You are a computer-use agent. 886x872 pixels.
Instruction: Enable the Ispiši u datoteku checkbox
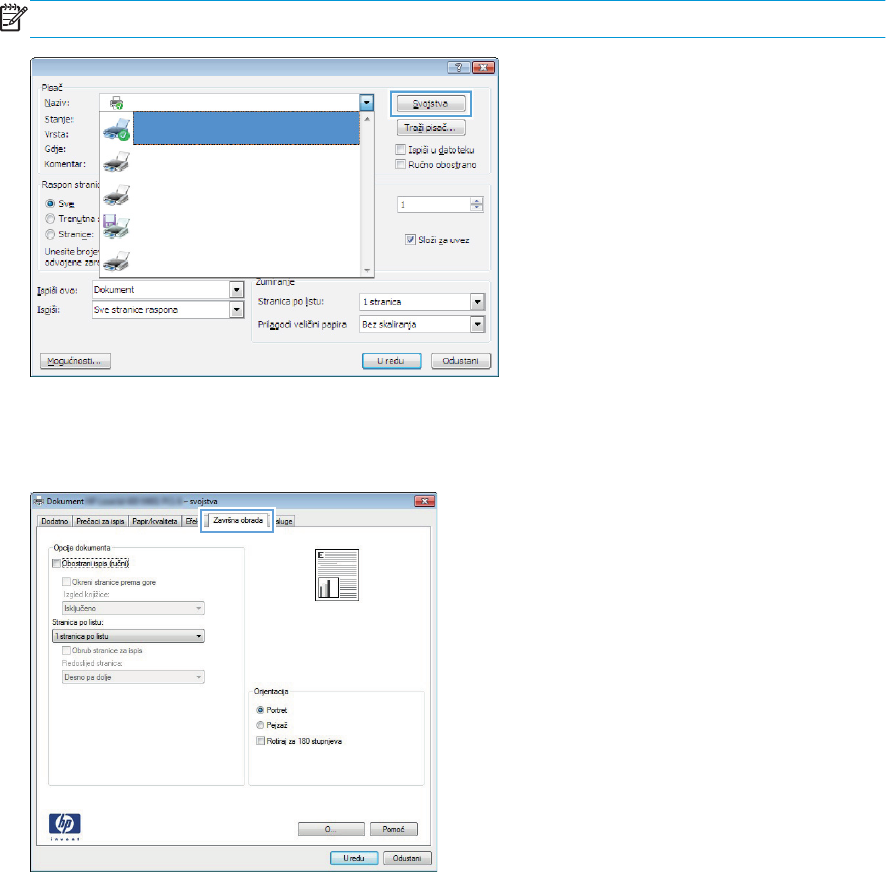[401, 150]
